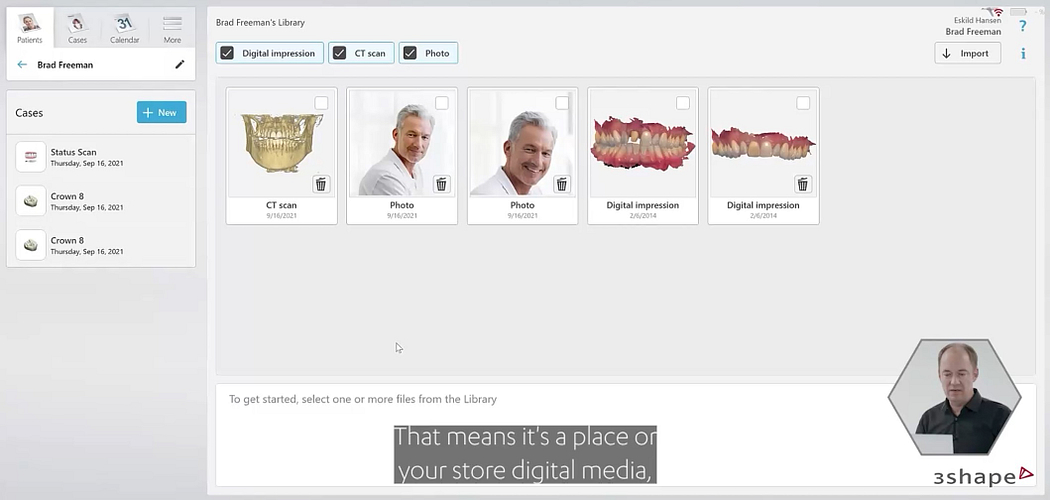The image size is (1050, 500).
Task: Click the info icon below help
Action: (x=1022, y=54)
